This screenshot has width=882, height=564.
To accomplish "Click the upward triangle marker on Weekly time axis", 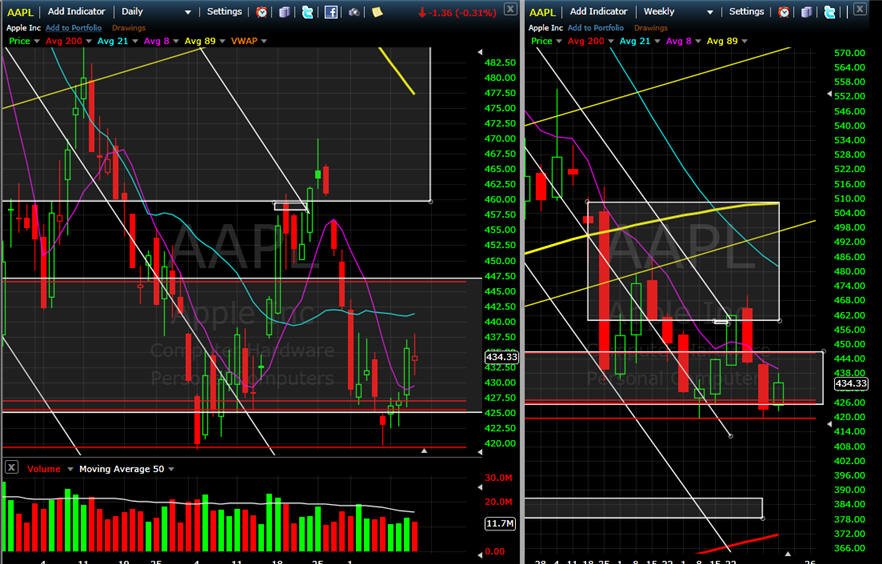I will tap(788, 554).
